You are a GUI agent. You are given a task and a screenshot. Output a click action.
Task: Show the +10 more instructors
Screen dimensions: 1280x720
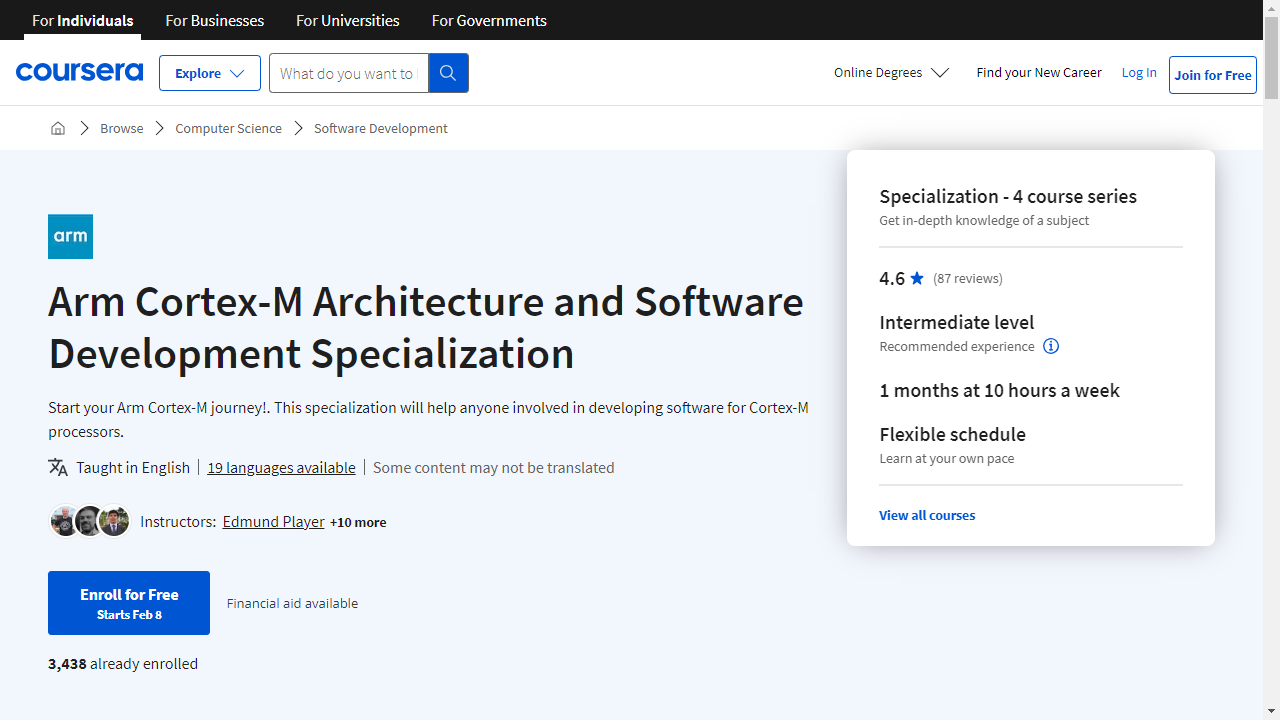tap(358, 522)
